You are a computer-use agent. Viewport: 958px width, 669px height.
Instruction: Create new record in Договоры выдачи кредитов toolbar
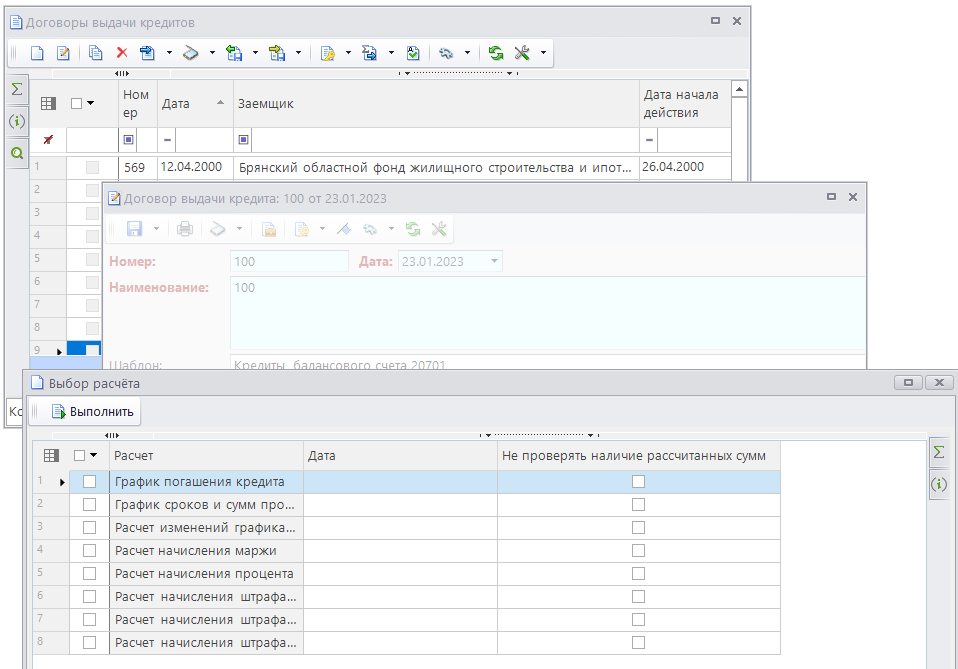tap(37, 53)
